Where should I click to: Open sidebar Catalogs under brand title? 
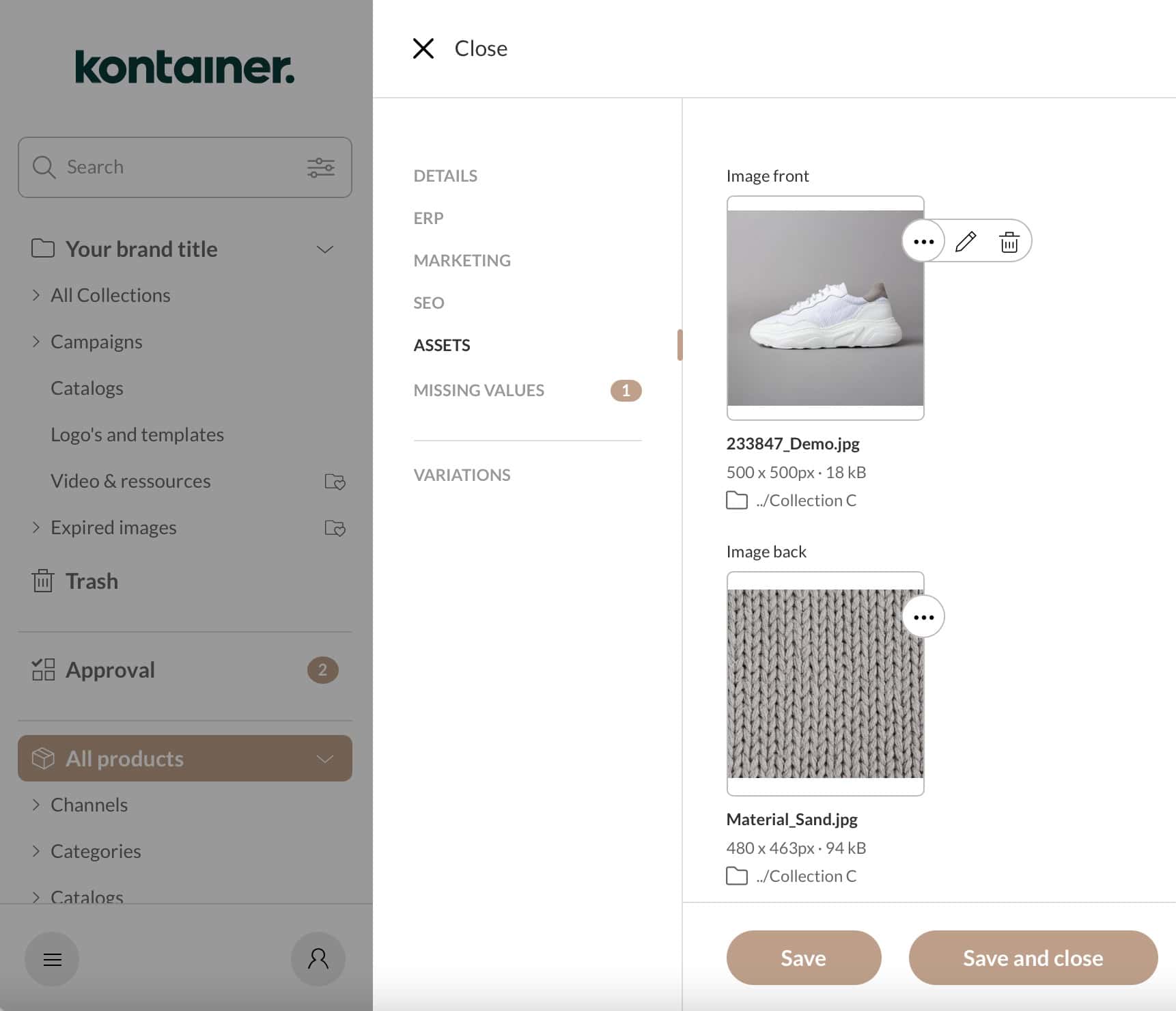[87, 388]
